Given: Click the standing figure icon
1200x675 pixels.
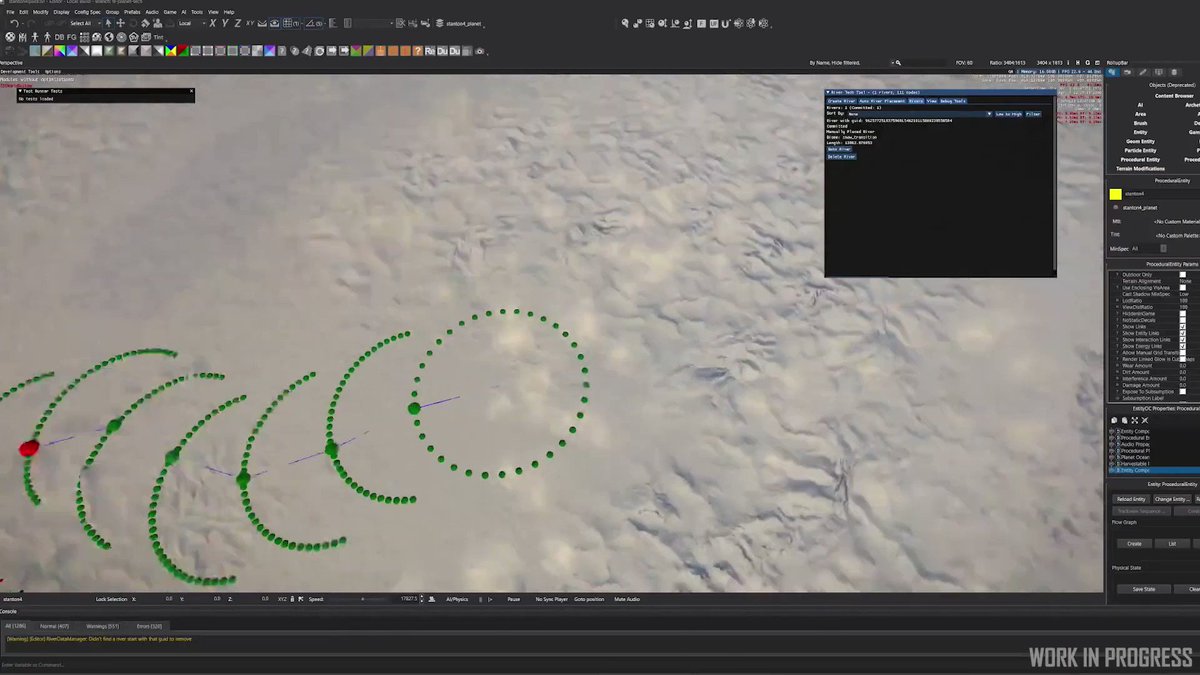Looking at the screenshot, I should (x=35, y=37).
